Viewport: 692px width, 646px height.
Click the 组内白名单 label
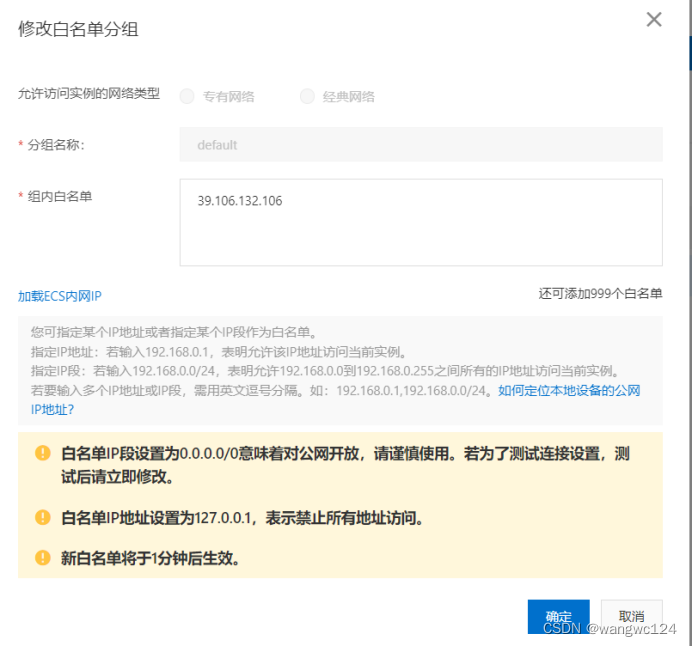coord(60,196)
